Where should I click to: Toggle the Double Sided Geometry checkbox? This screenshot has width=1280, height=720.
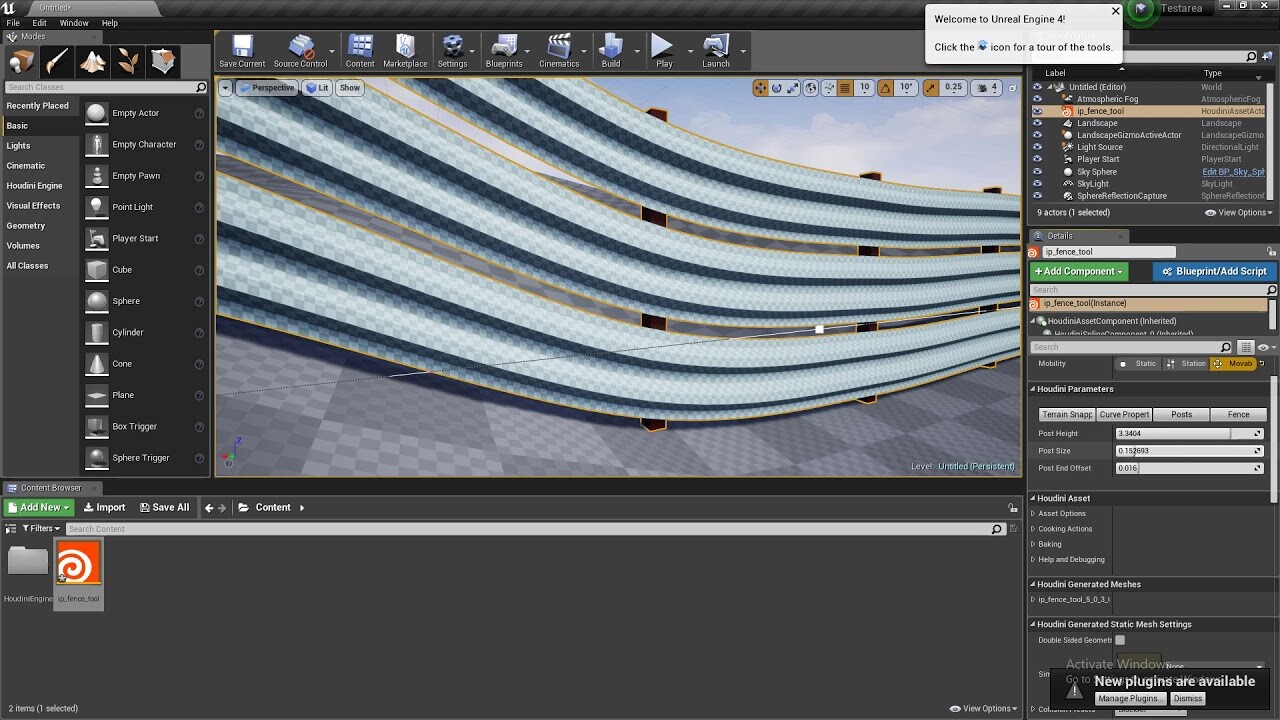tap(1119, 640)
